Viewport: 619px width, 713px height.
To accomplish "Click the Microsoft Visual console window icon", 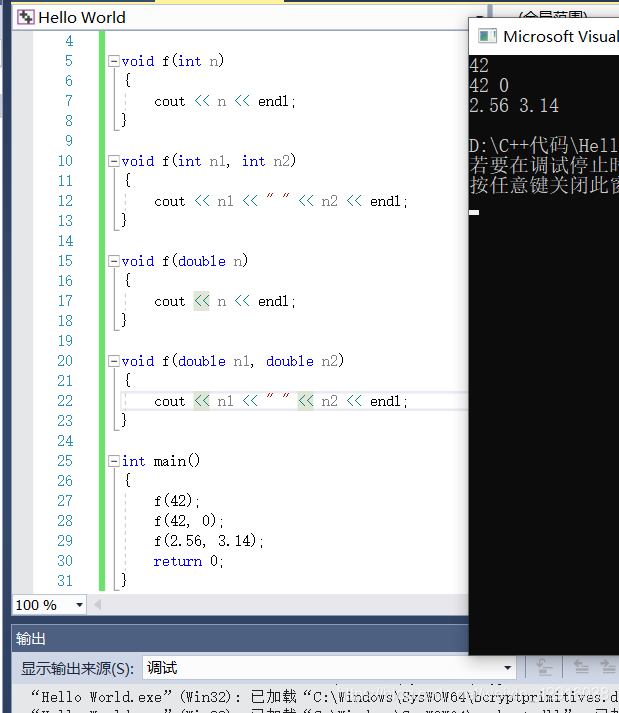I will pos(487,36).
